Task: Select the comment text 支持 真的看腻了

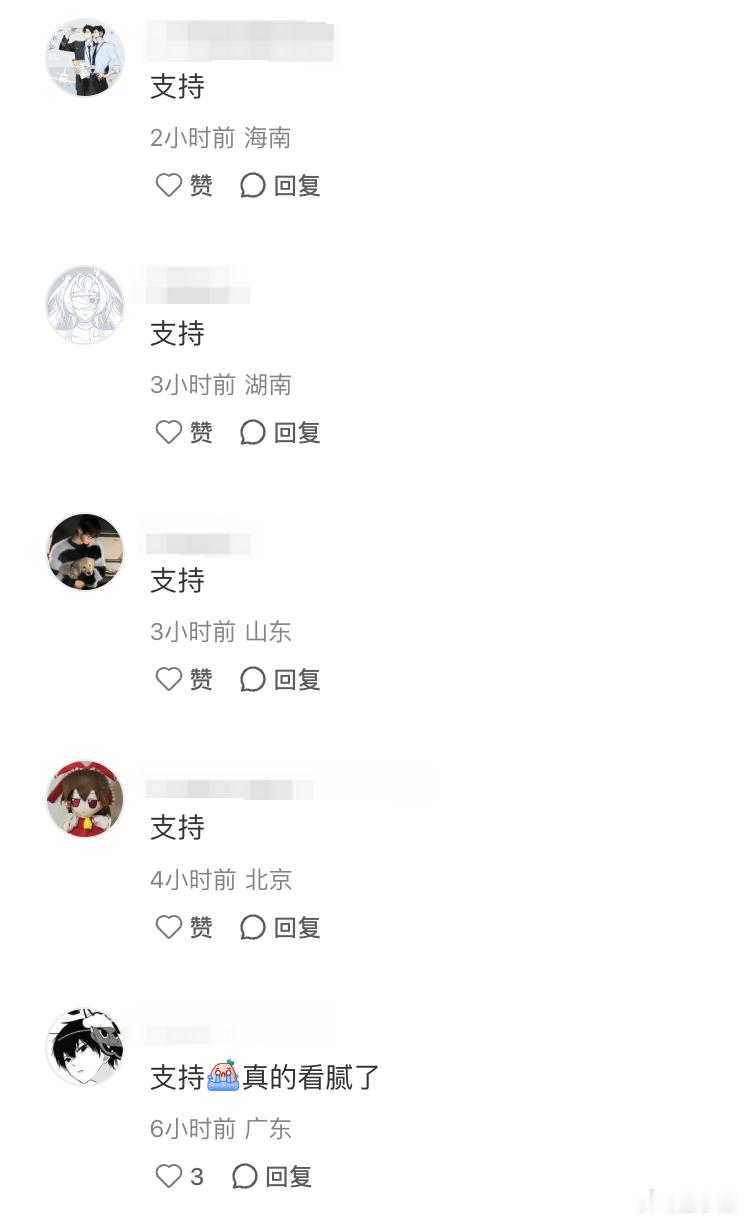Action: [x=265, y=1077]
